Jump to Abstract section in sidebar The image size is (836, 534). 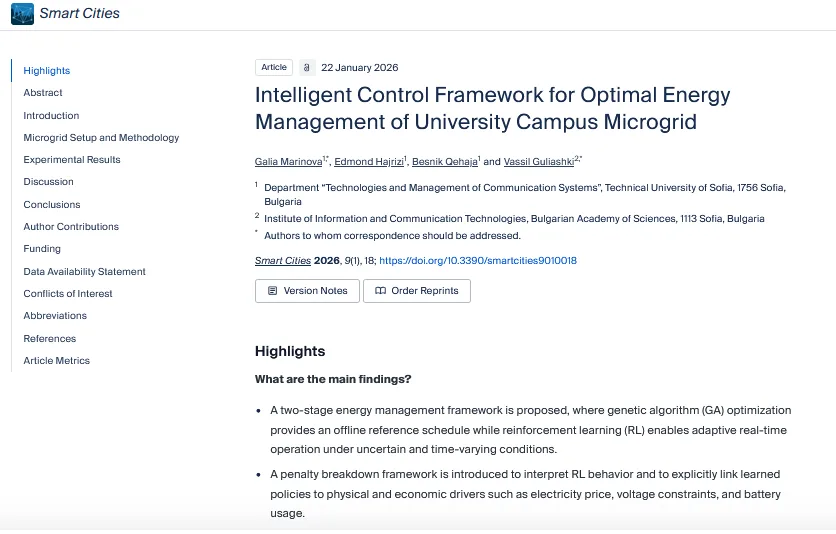point(43,93)
